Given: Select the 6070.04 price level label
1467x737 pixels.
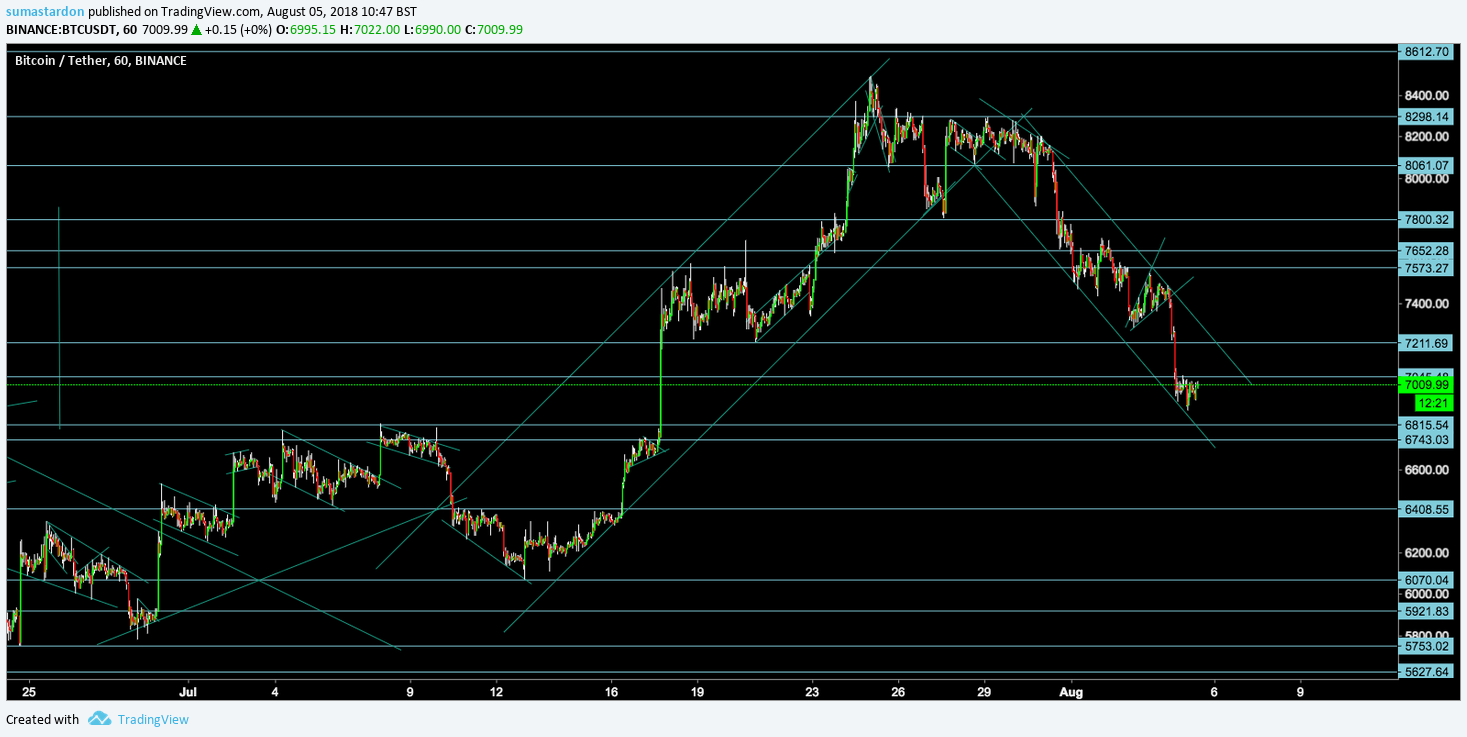Looking at the screenshot, I should 1427,579.
